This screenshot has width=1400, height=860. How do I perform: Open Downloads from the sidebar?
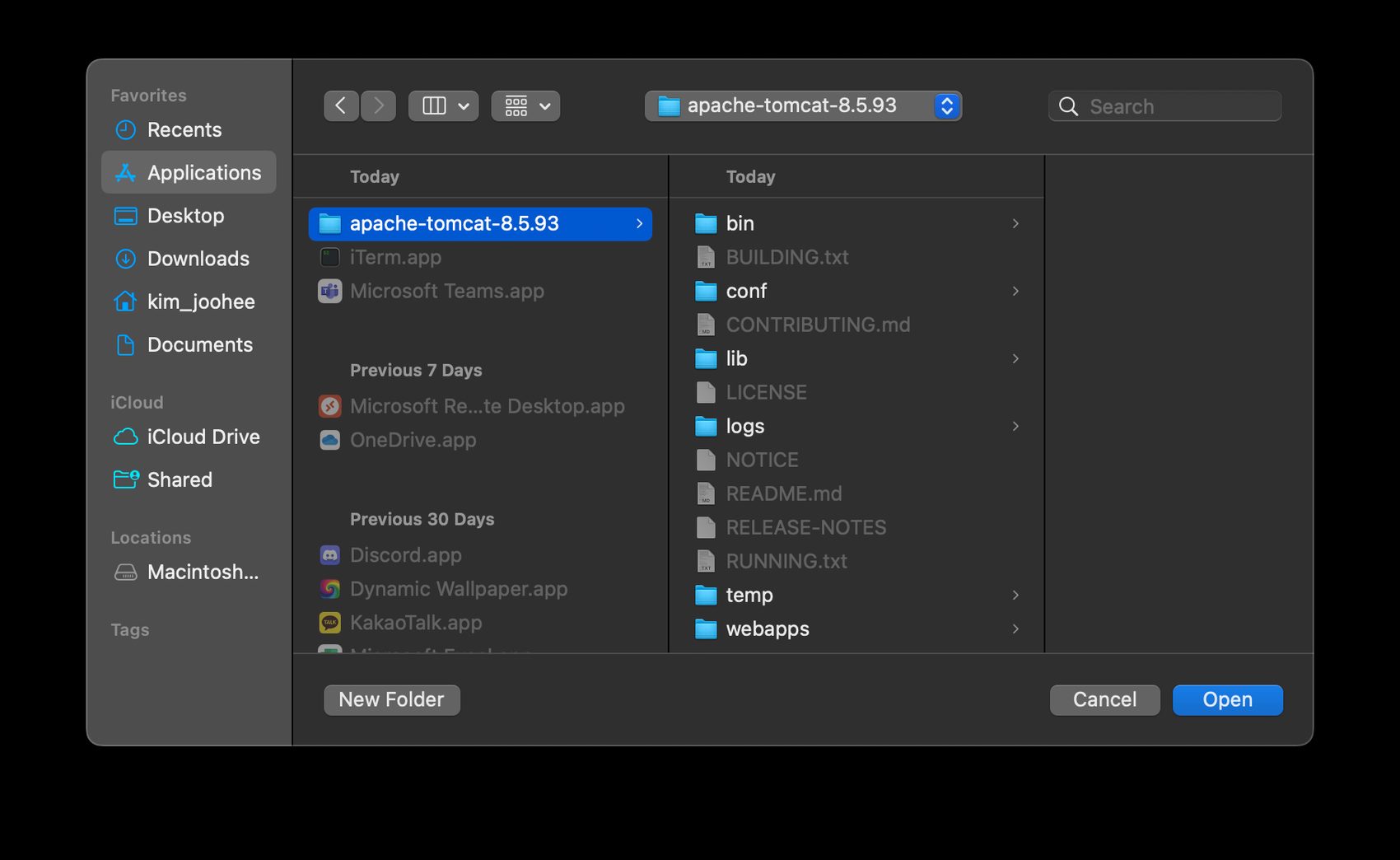[198, 259]
